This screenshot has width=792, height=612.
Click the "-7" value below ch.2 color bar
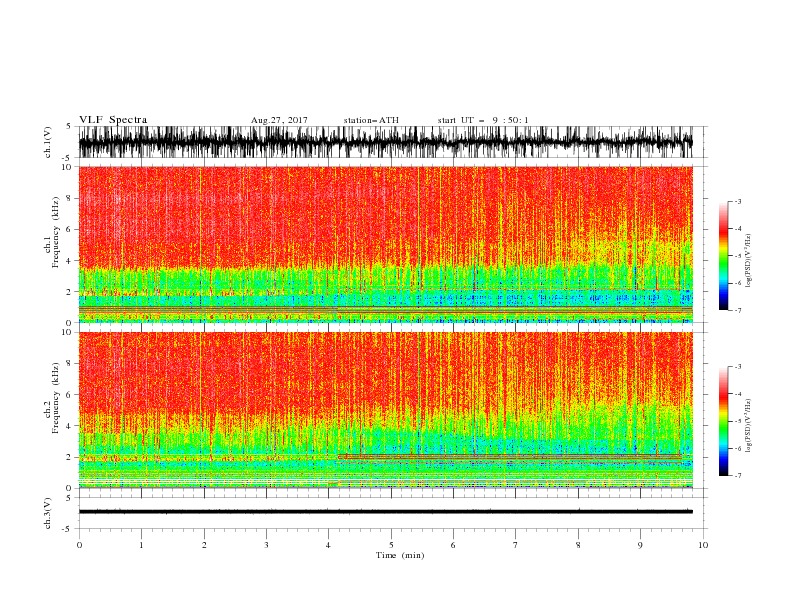(737, 475)
